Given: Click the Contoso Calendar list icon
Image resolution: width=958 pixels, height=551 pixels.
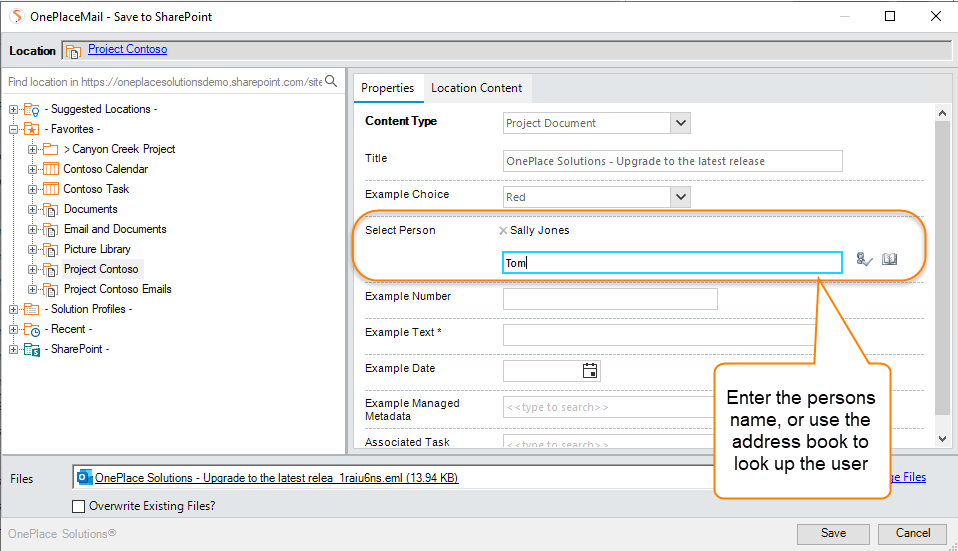Looking at the screenshot, I should coord(50,169).
